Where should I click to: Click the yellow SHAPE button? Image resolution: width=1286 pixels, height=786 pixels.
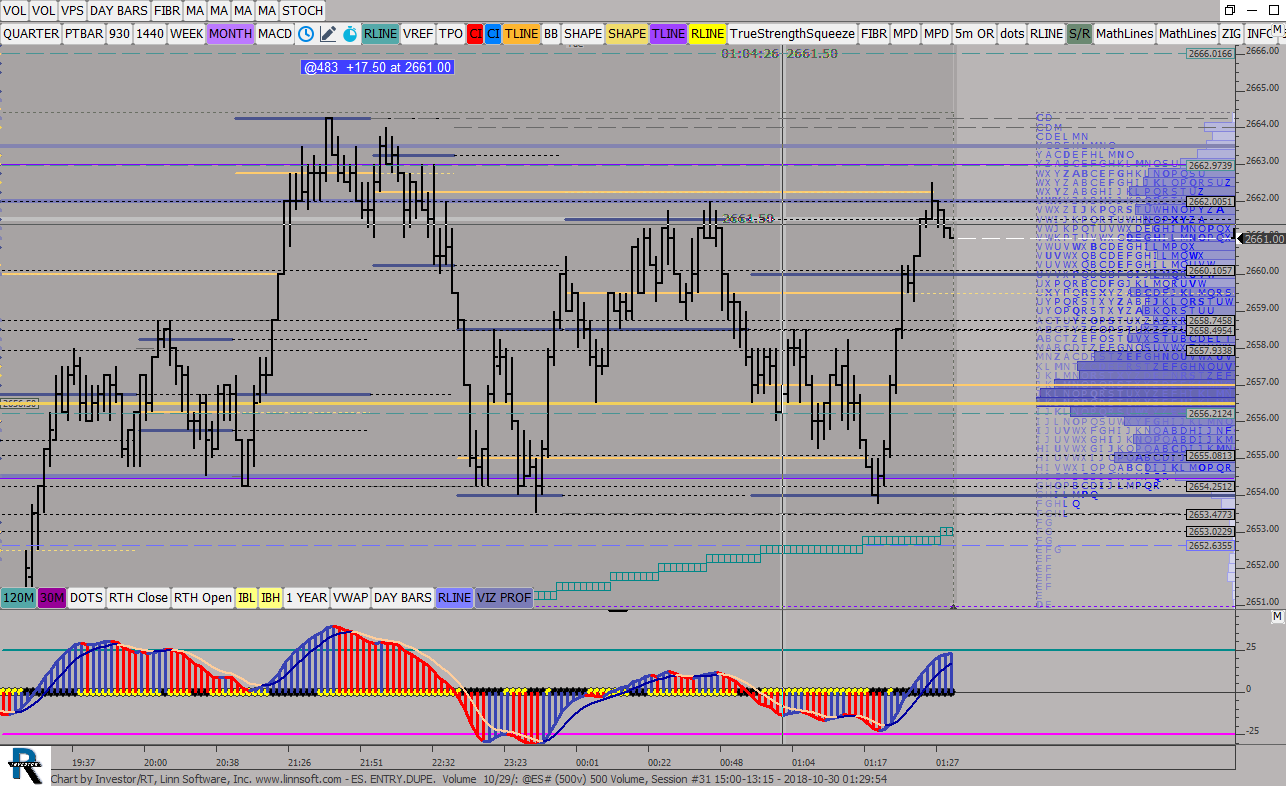click(x=627, y=33)
